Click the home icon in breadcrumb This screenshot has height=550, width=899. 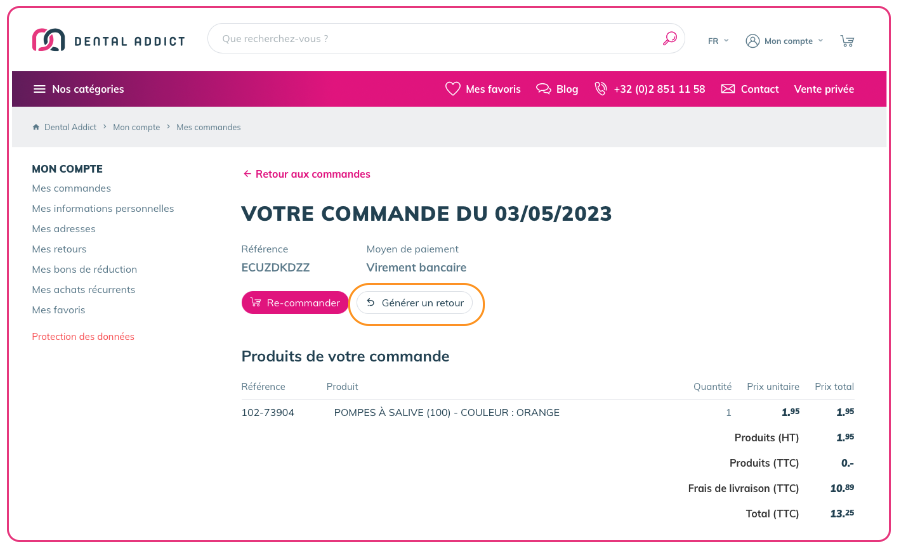click(x=36, y=127)
